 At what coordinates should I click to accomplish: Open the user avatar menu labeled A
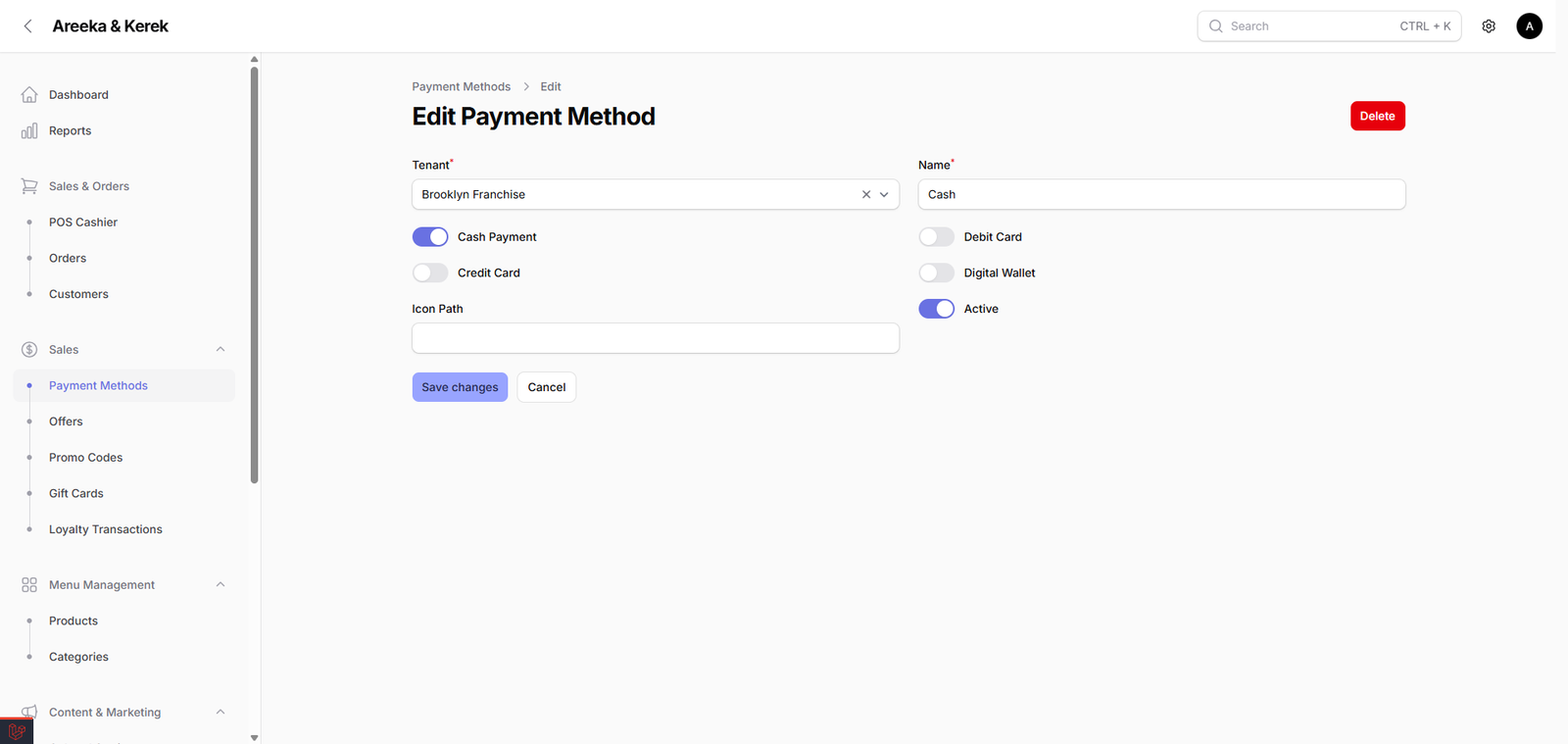[x=1529, y=26]
